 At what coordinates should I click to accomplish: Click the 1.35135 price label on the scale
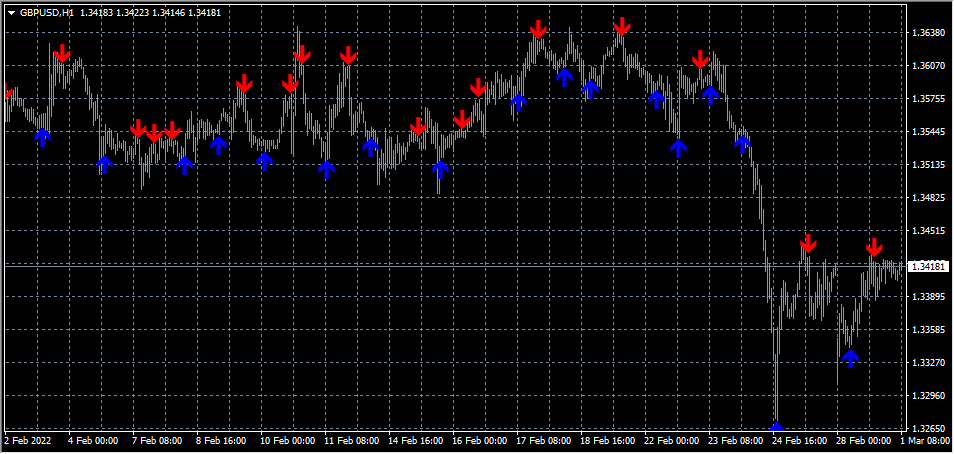click(x=929, y=165)
